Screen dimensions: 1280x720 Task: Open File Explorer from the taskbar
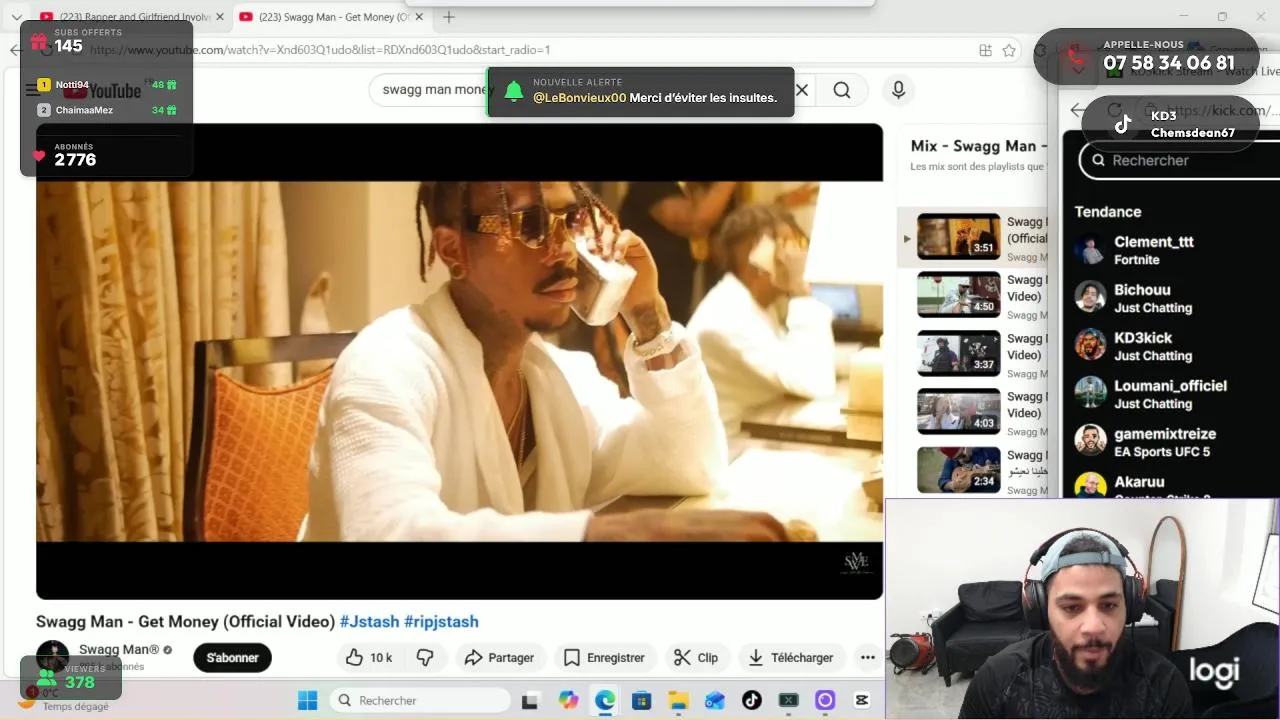[x=678, y=700]
